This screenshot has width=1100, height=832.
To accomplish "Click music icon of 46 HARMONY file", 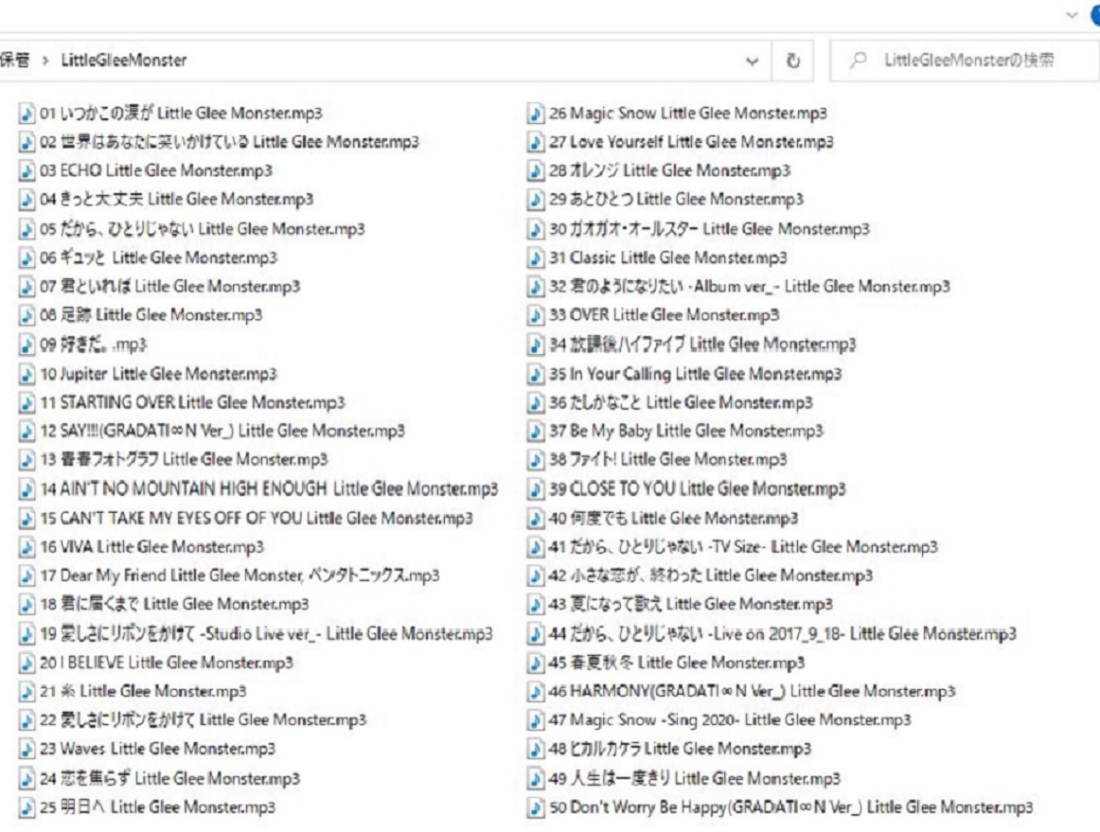I will click(535, 692).
